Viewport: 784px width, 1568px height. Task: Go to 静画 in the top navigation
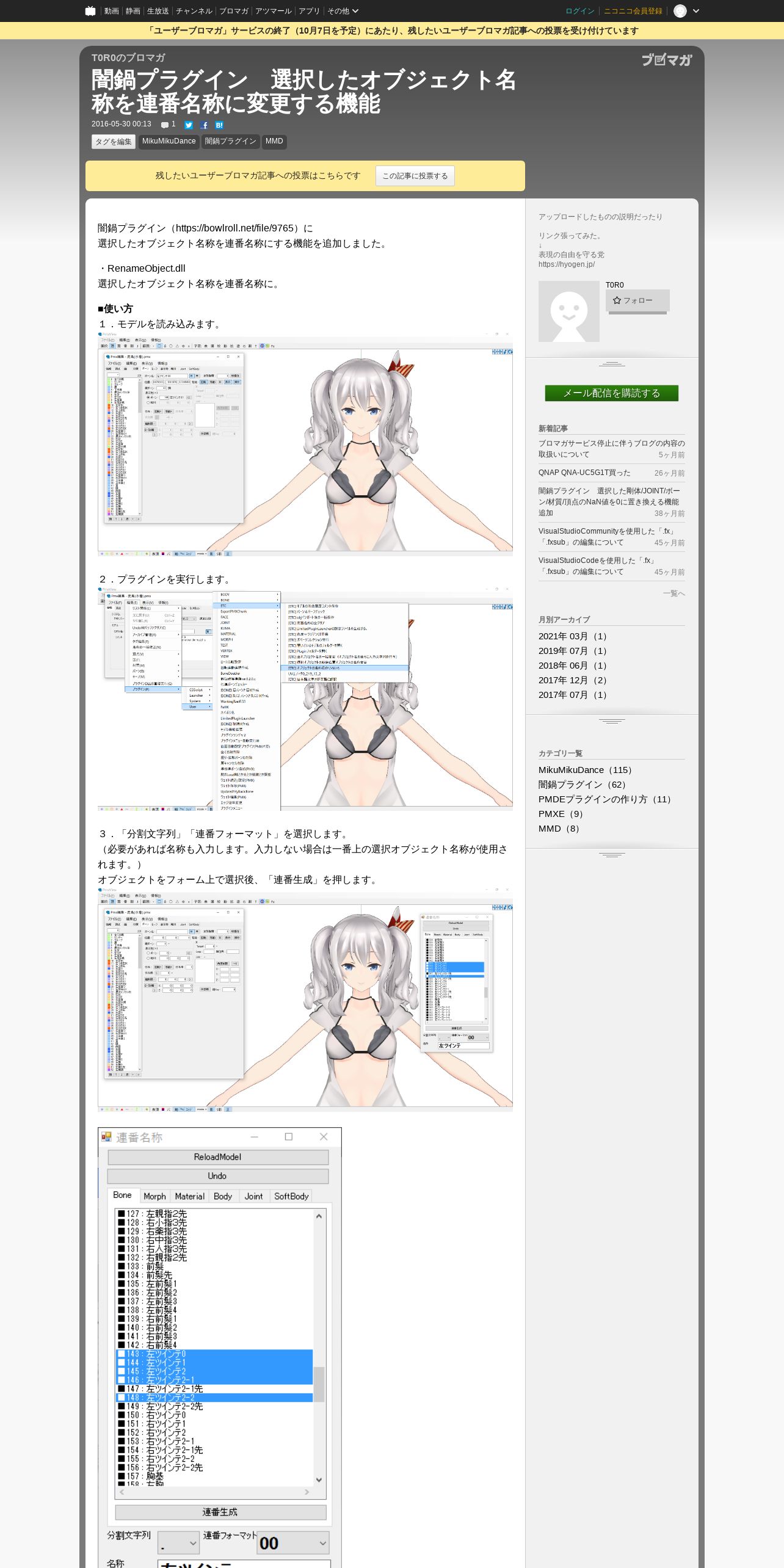pyautogui.click(x=133, y=11)
